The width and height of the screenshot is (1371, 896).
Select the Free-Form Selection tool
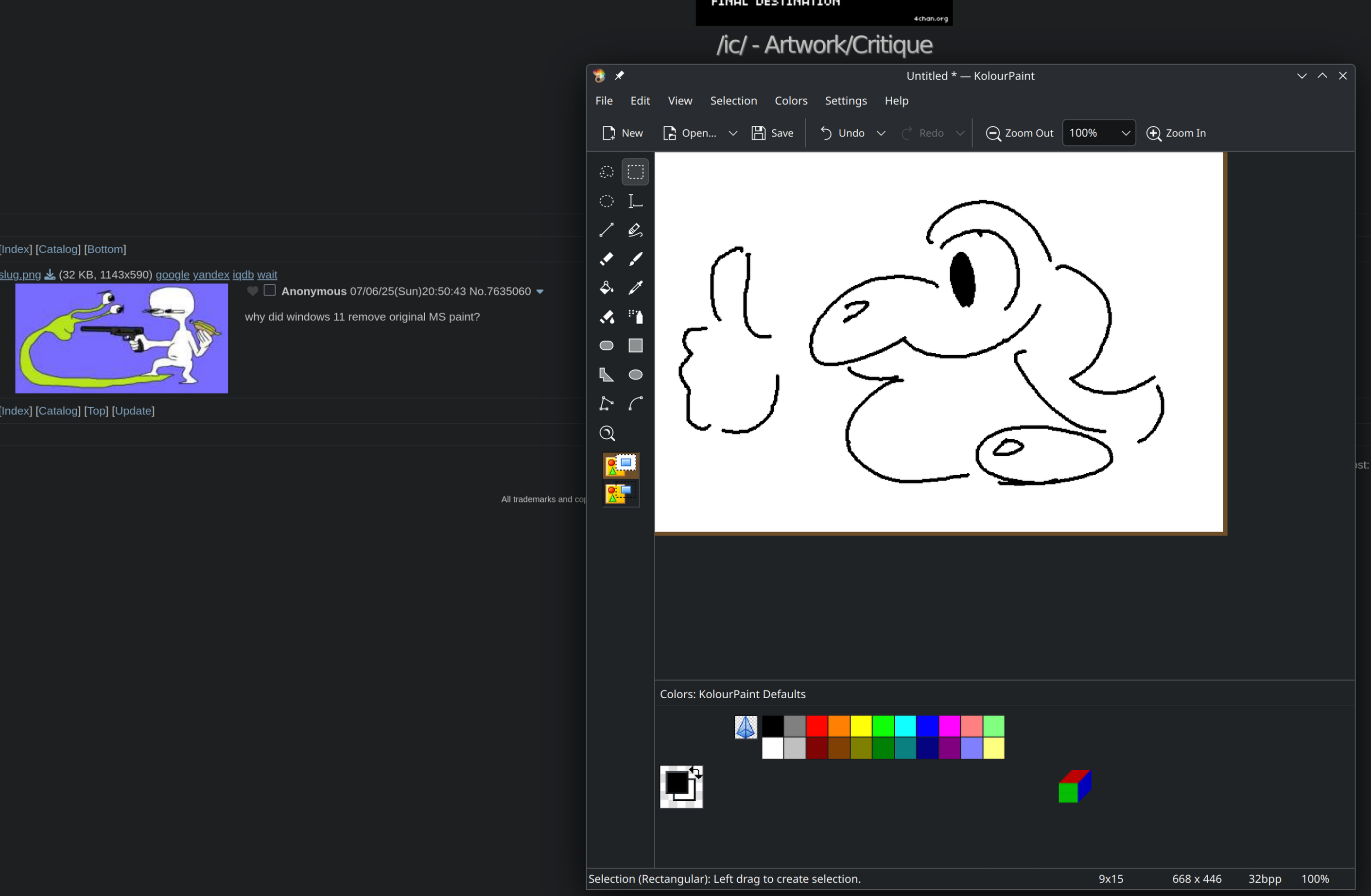(x=606, y=172)
